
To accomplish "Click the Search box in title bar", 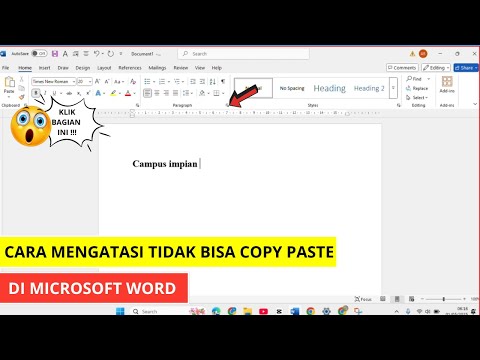I will click(244, 54).
